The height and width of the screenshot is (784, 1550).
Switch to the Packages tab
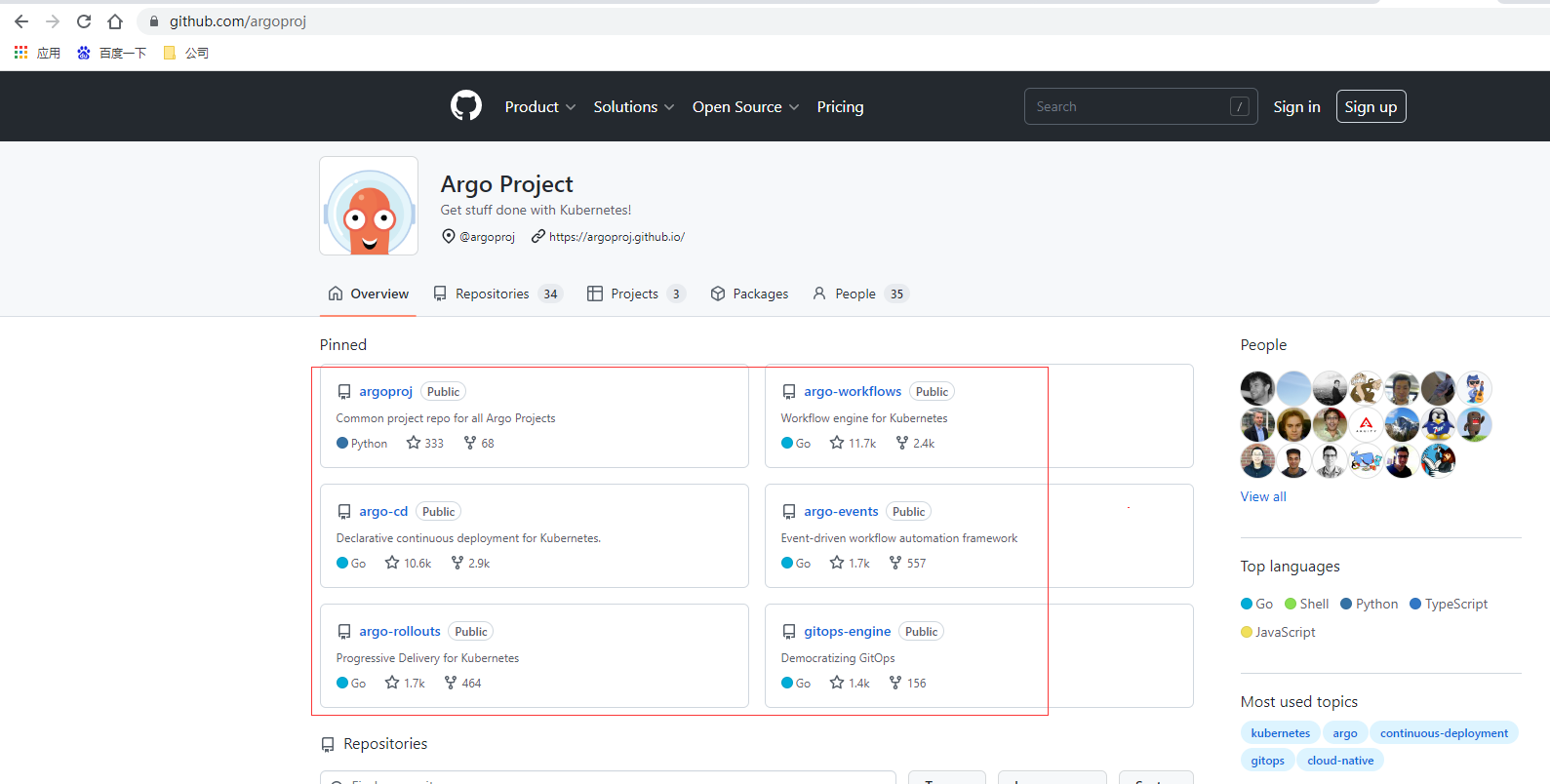click(749, 294)
